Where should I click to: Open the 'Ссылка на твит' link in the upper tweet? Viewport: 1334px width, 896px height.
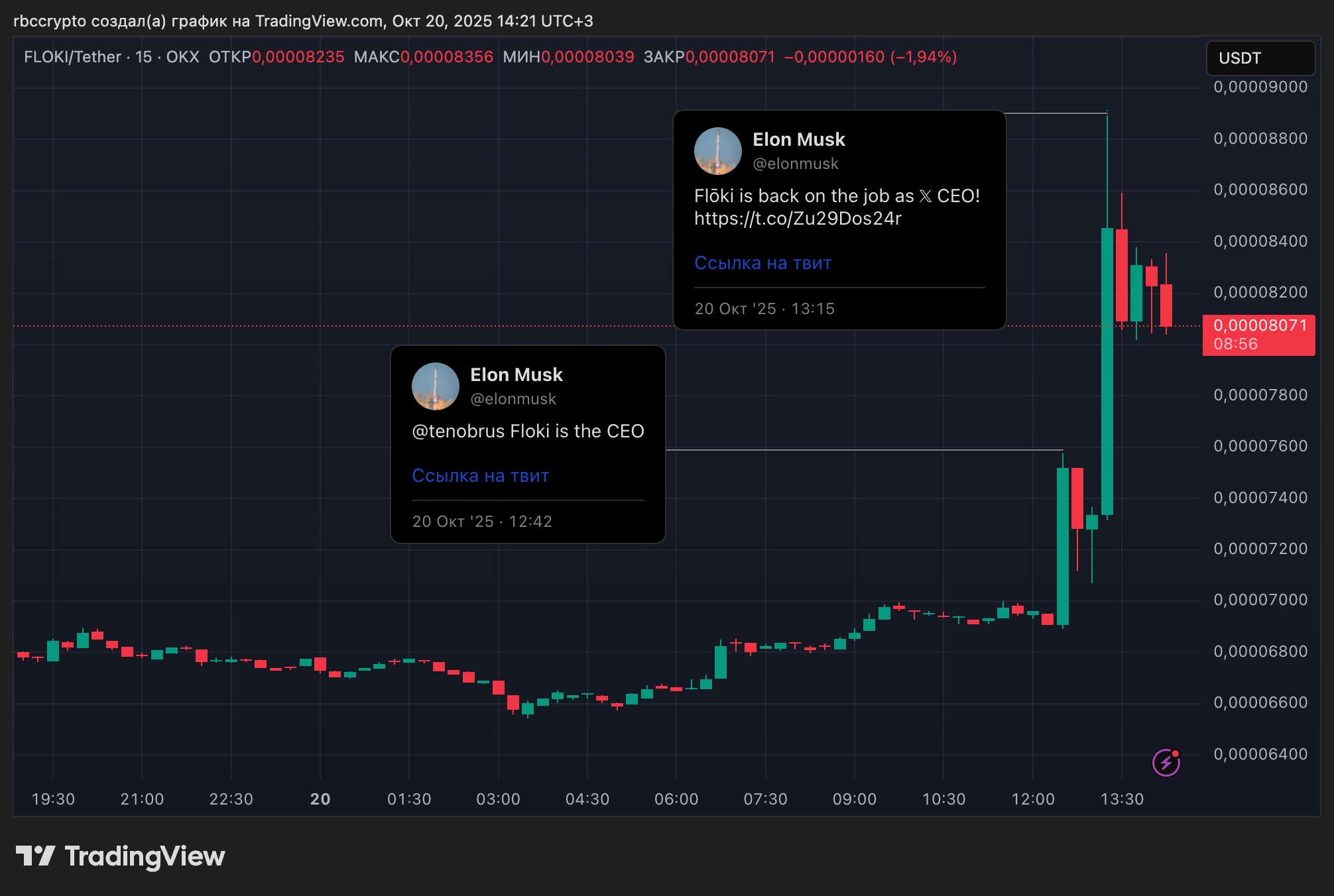[762, 263]
